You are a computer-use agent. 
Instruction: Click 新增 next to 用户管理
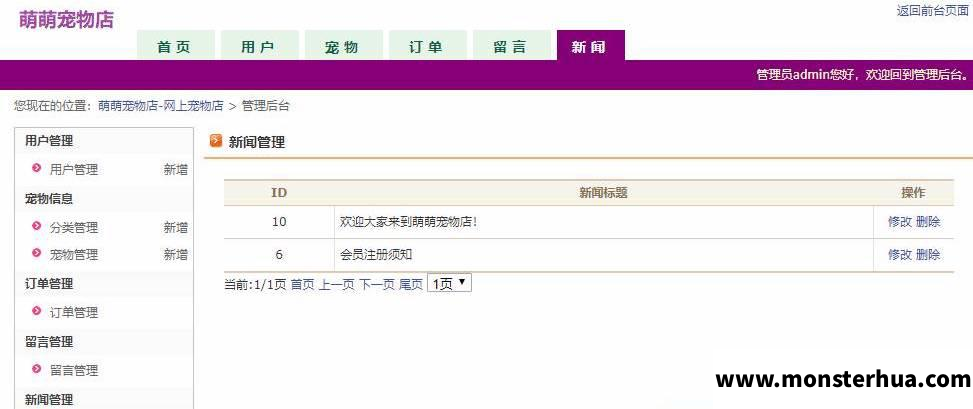click(176, 169)
